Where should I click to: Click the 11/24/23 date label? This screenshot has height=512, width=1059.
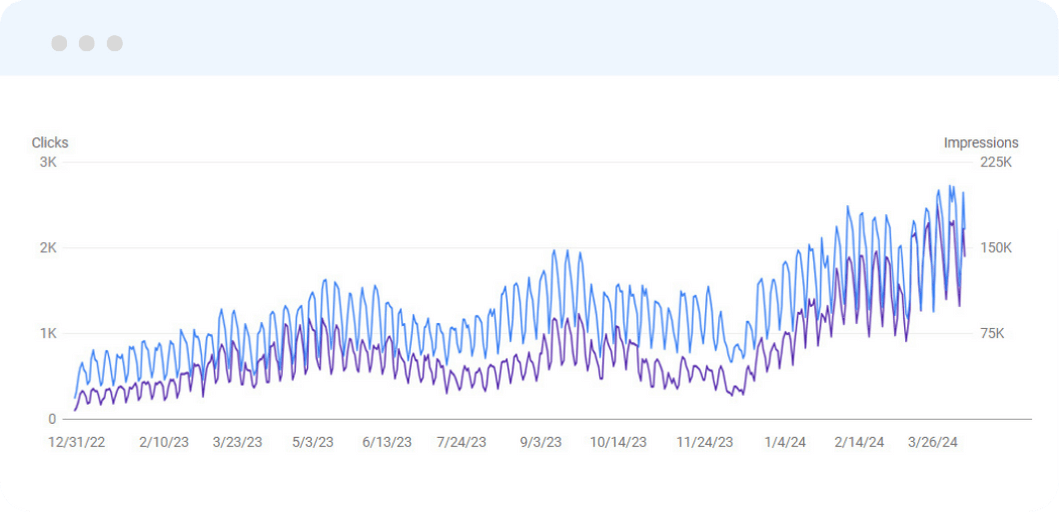[x=705, y=442]
